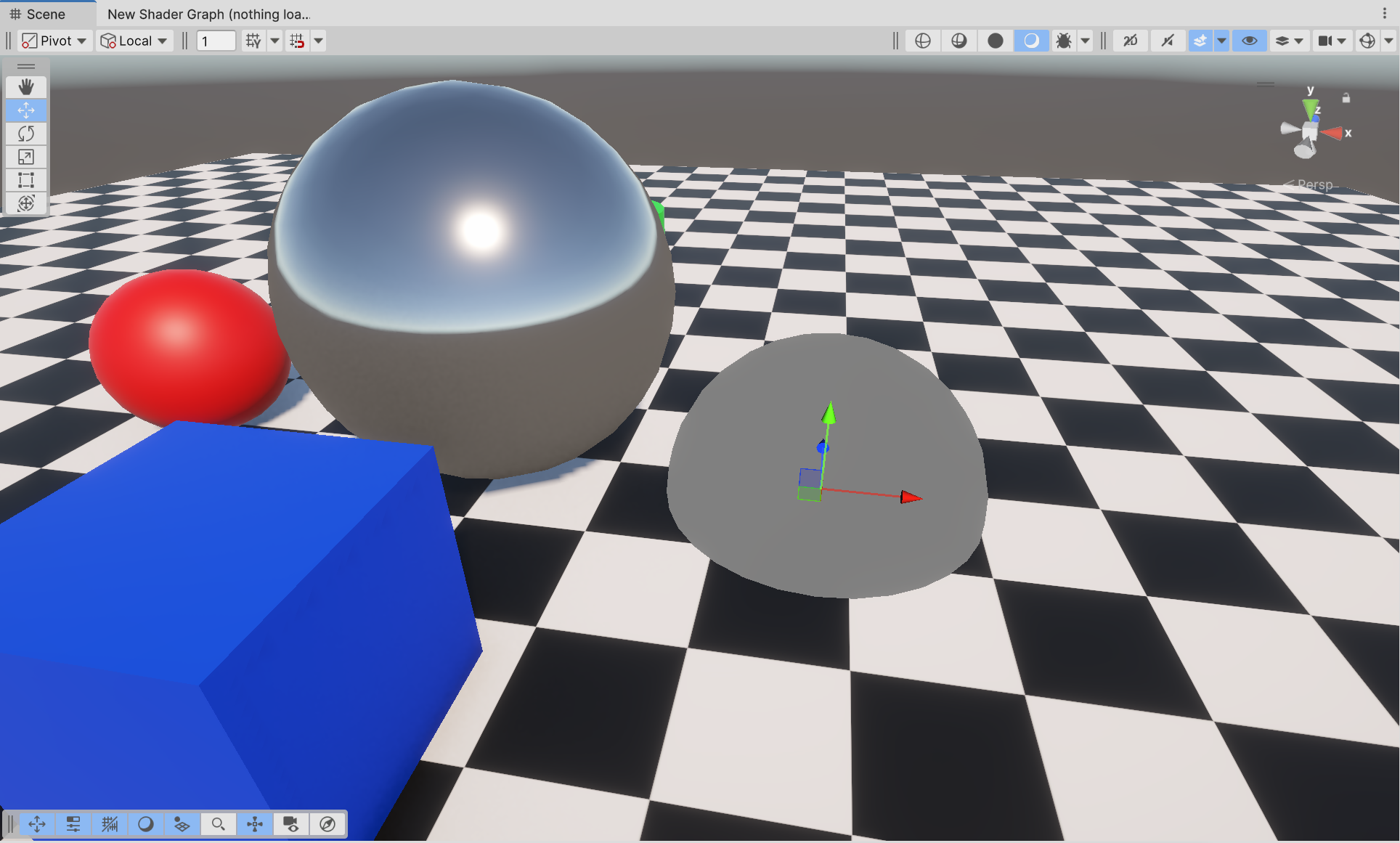The height and width of the screenshot is (843, 1400).
Task: Select the Rotate tool
Action: click(x=26, y=134)
